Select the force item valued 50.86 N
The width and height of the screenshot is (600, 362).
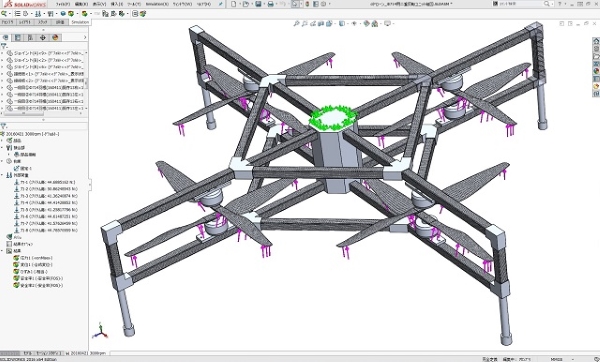coord(46,189)
